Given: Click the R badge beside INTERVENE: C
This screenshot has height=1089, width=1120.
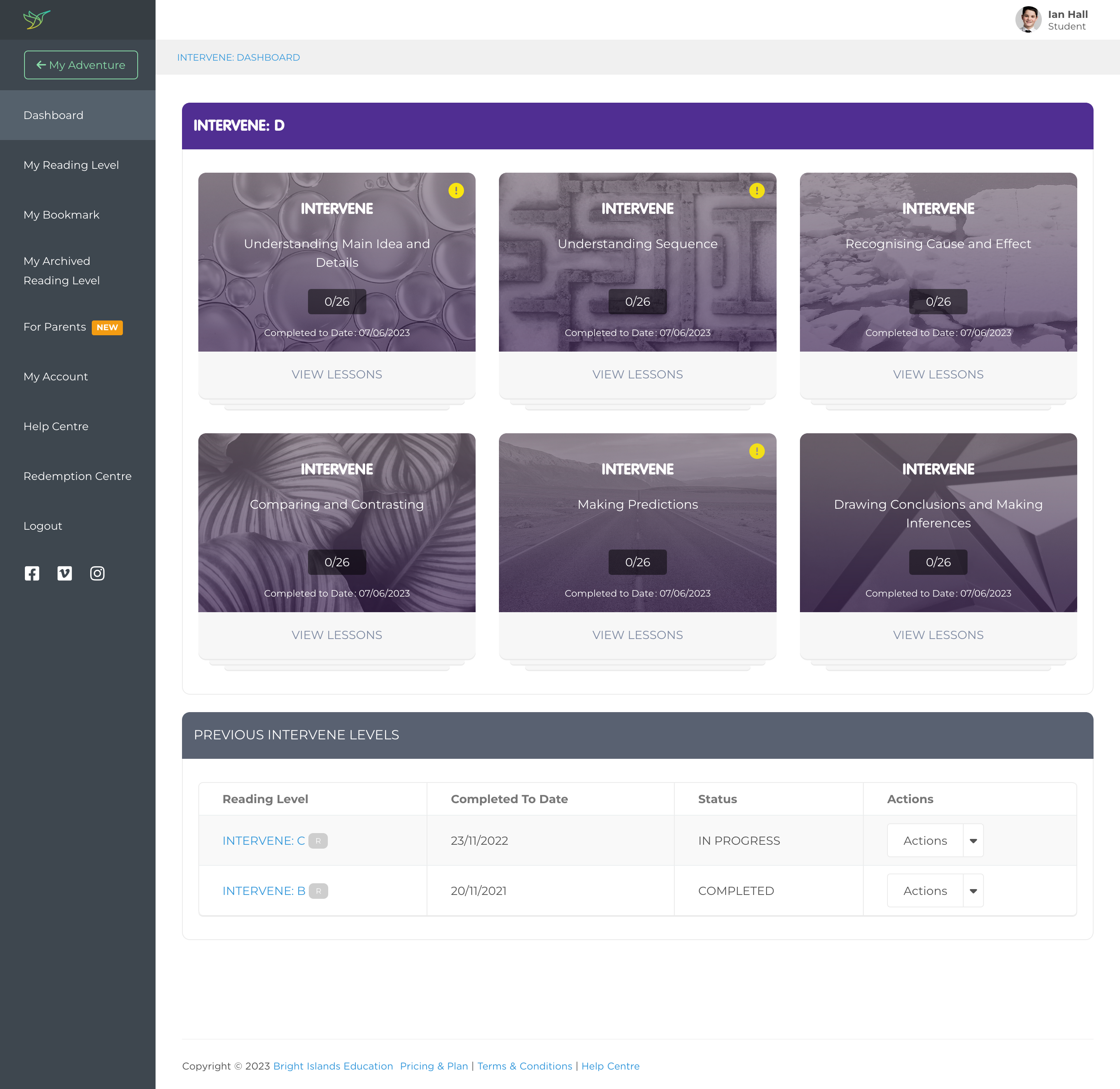Looking at the screenshot, I should pos(318,841).
